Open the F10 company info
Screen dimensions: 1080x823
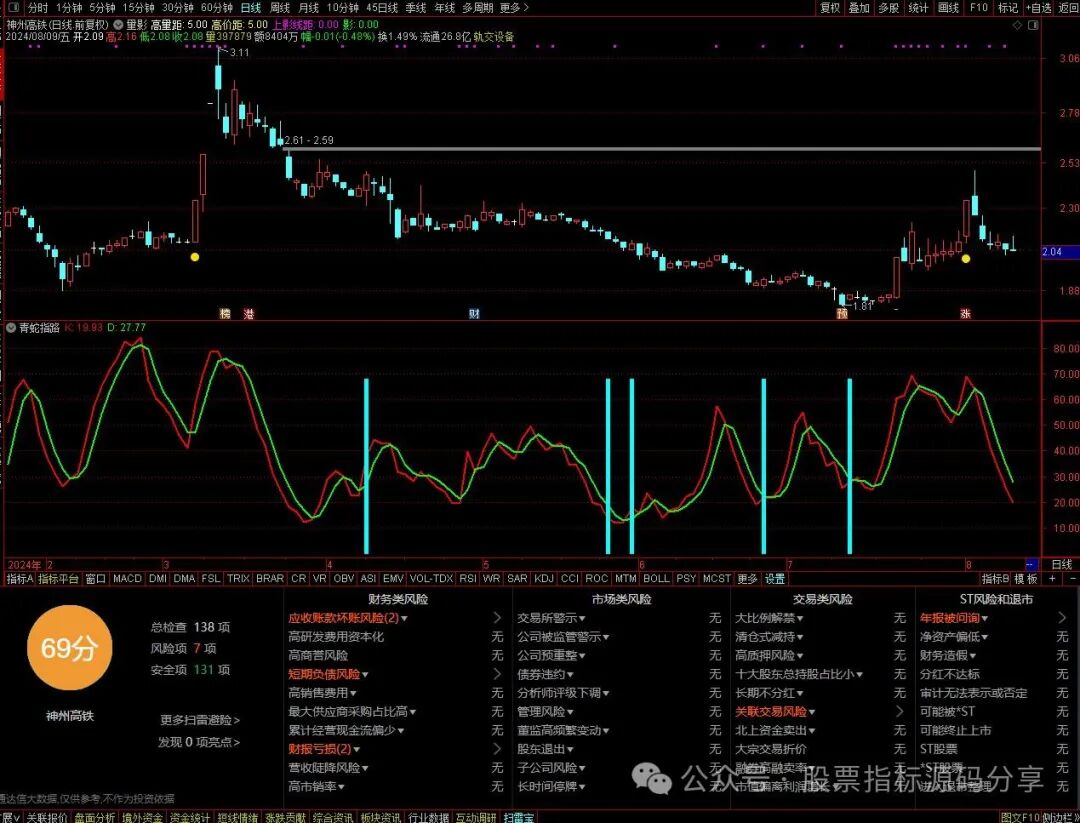978,8
